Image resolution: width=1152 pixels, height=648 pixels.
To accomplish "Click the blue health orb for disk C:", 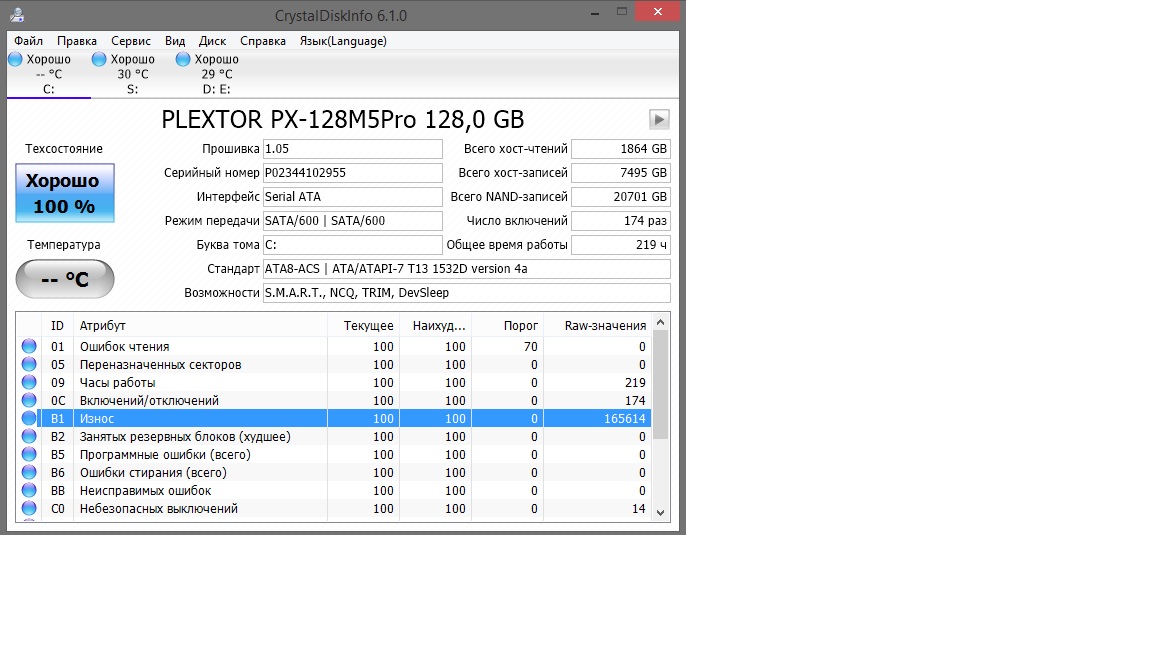I will (x=15, y=60).
